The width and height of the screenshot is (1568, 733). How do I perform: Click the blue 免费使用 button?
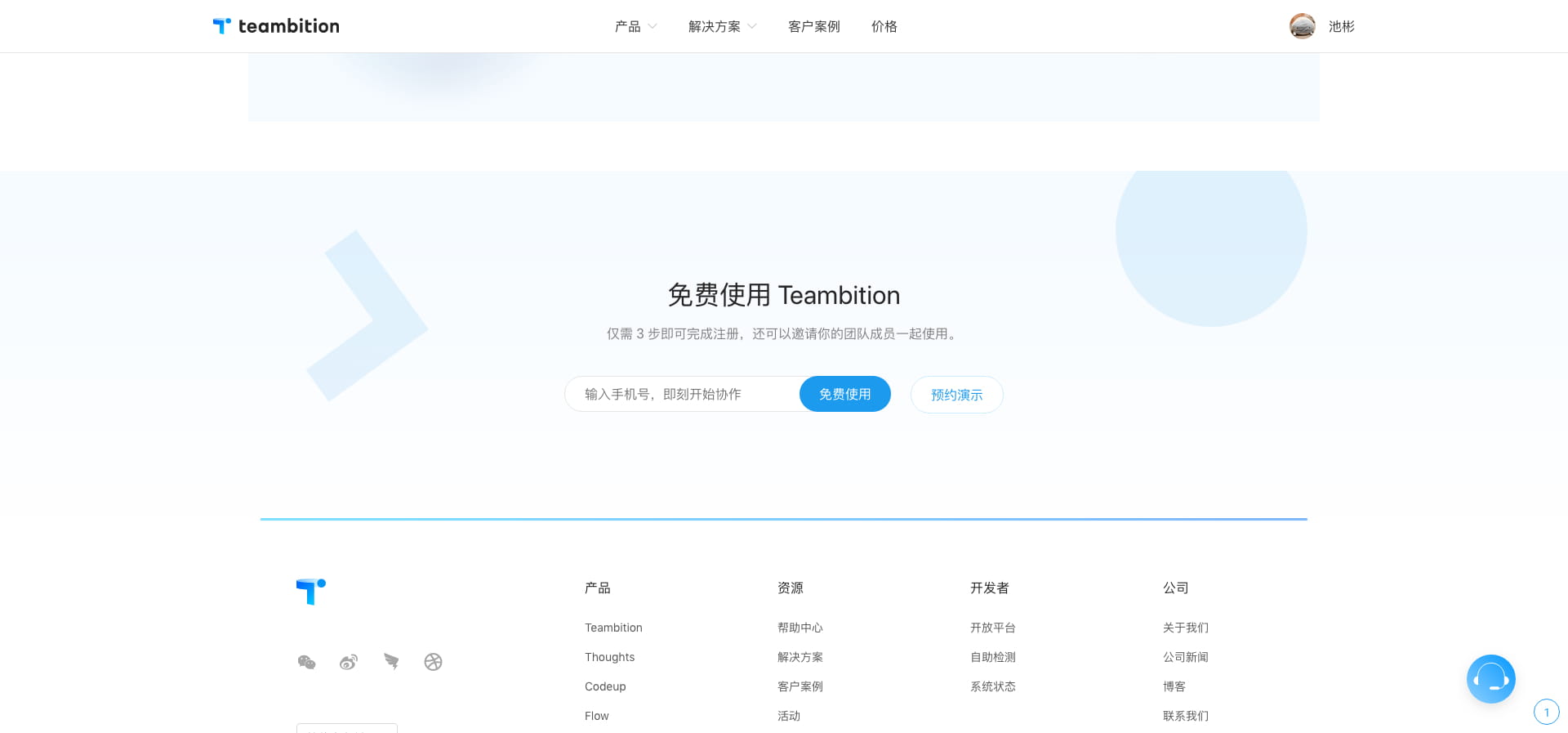844,394
